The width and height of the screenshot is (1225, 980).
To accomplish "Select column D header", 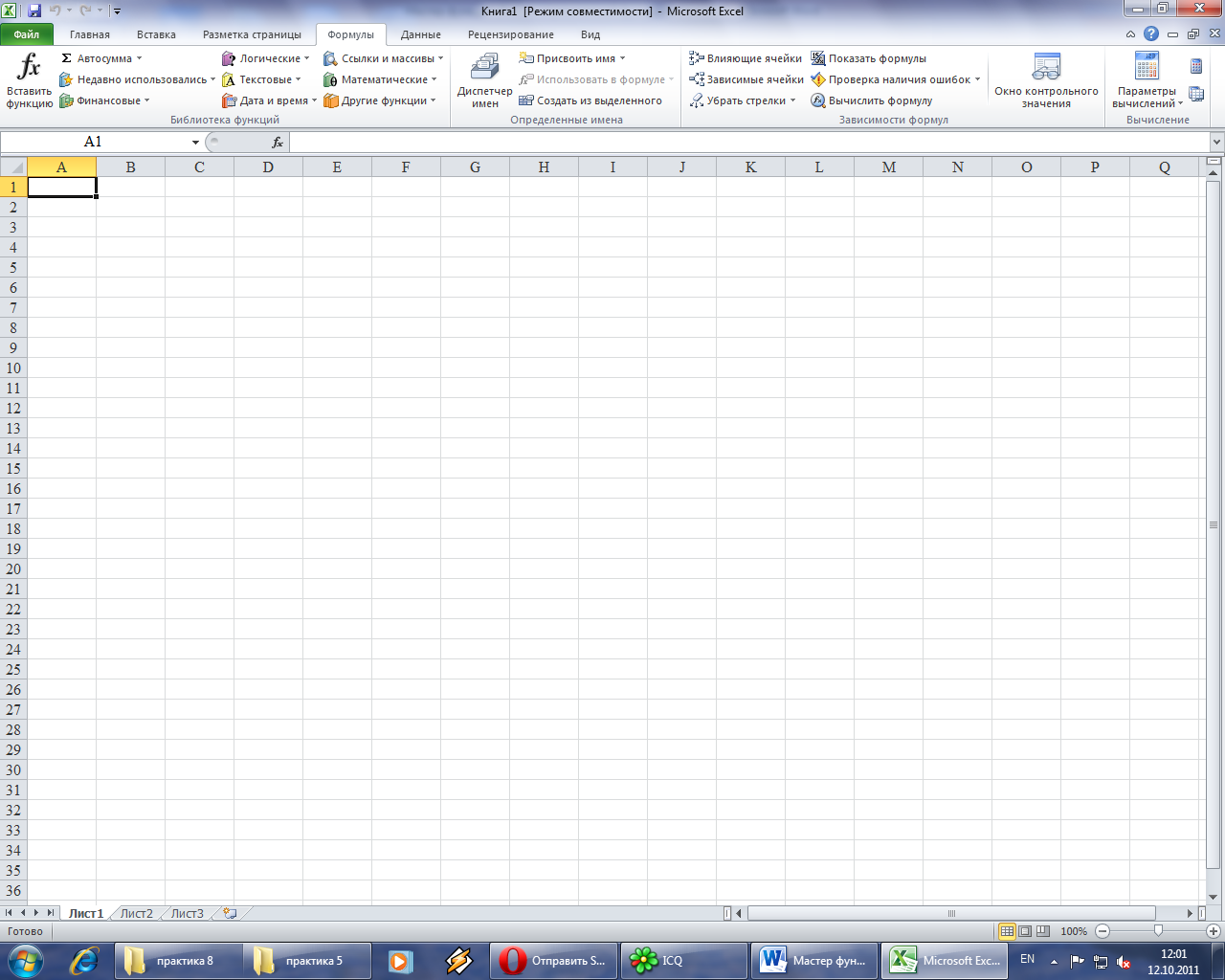I will [x=268, y=167].
